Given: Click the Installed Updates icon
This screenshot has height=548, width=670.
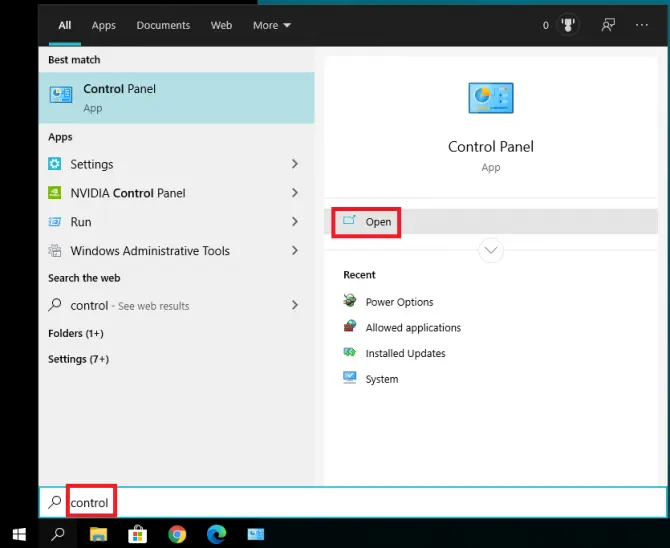Looking at the screenshot, I should click(350, 352).
